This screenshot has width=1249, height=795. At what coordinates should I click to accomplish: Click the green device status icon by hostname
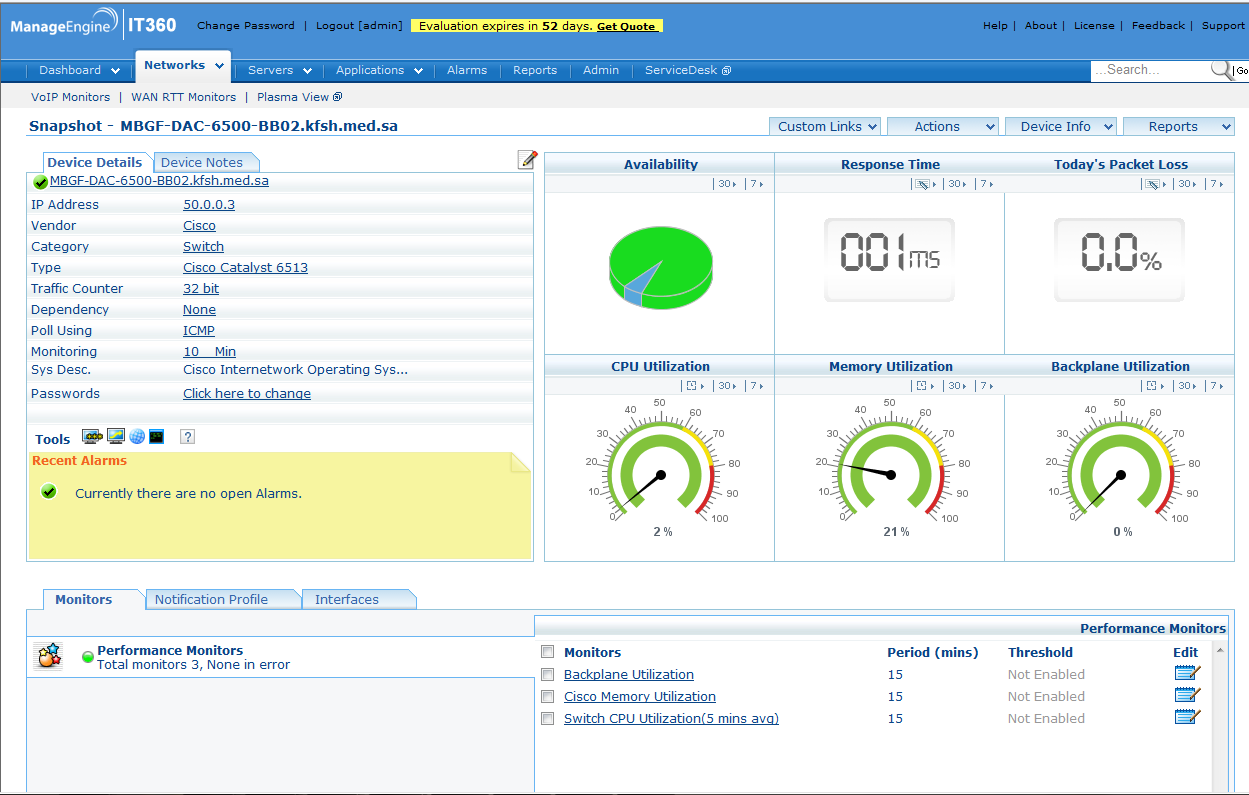pyautogui.click(x=40, y=182)
